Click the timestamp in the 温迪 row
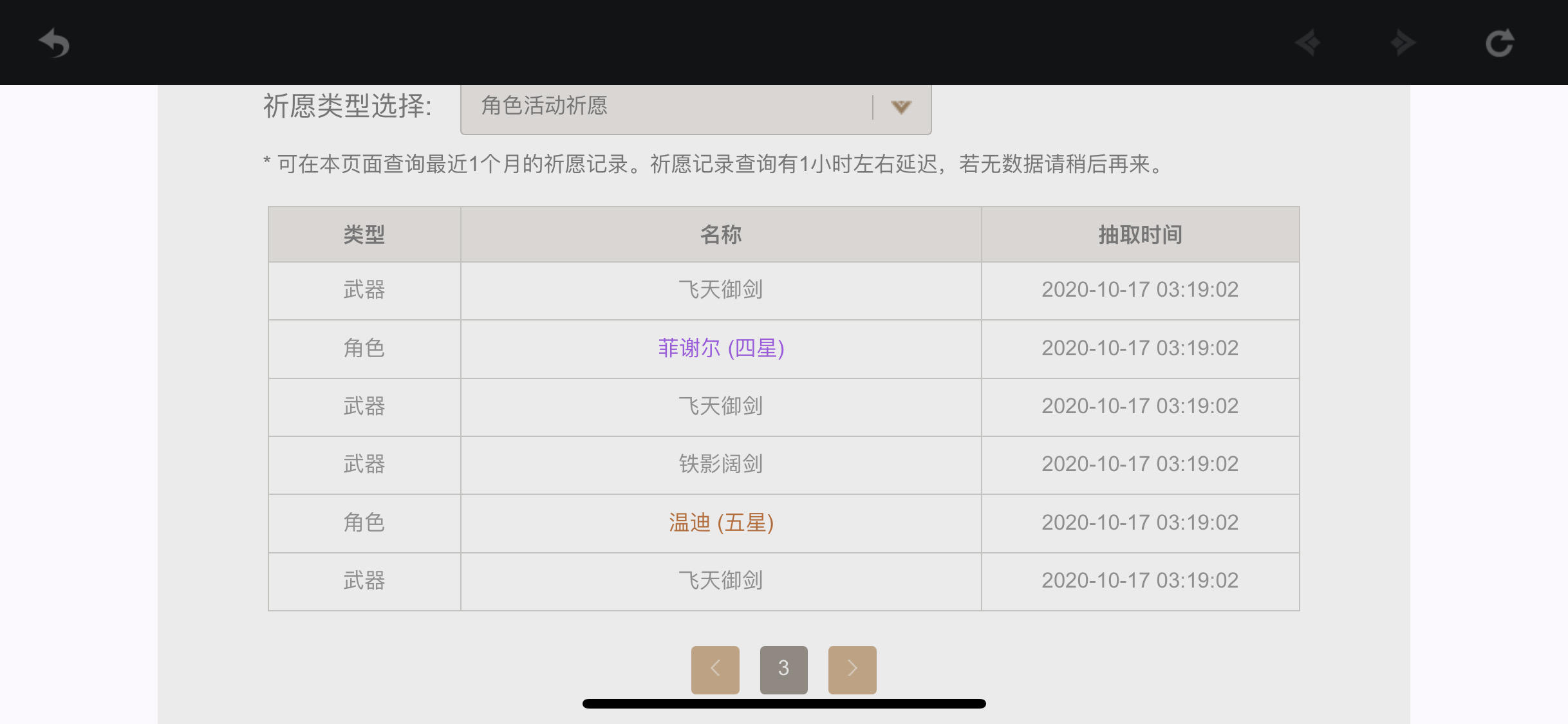1568x724 pixels. pyautogui.click(x=1140, y=523)
